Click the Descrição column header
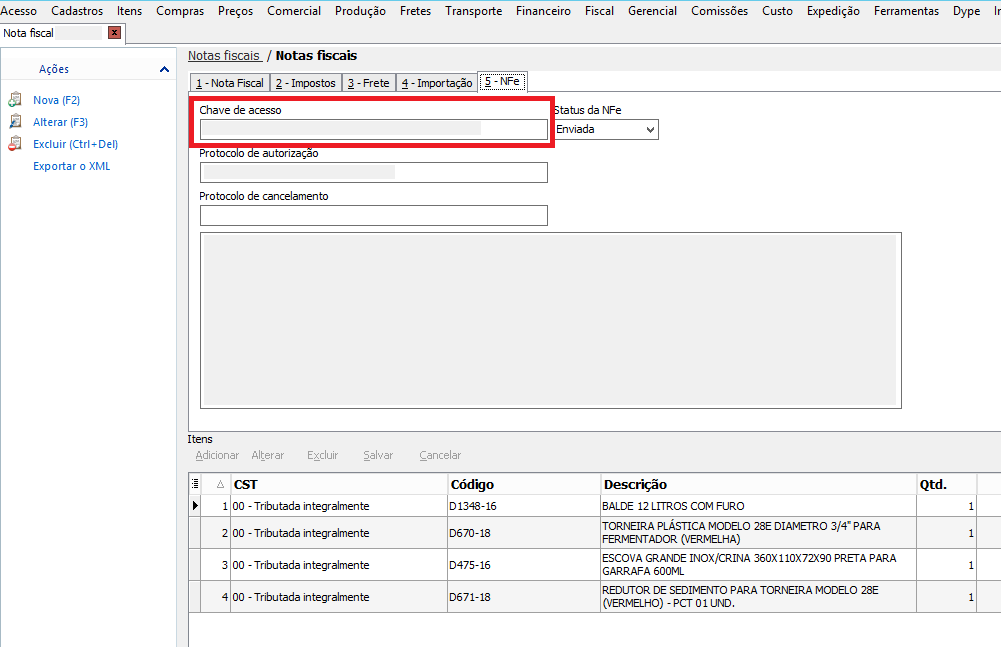The height and width of the screenshot is (647, 1001). point(759,484)
